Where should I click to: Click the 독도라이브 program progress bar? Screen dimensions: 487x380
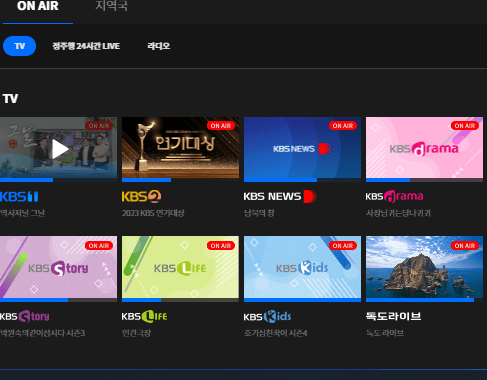pos(424,300)
